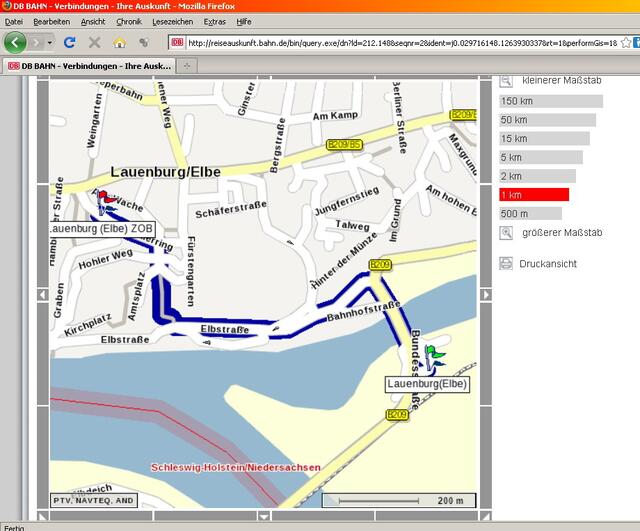
Task: Set map scale to 500 m
Action: click(530, 213)
